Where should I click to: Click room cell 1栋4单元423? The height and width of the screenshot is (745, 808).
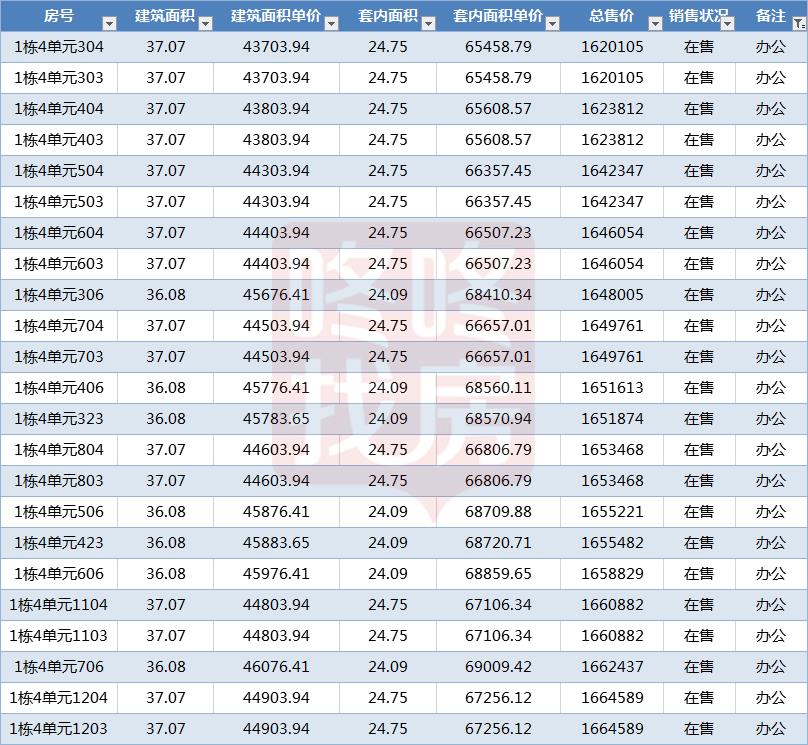[59, 543]
